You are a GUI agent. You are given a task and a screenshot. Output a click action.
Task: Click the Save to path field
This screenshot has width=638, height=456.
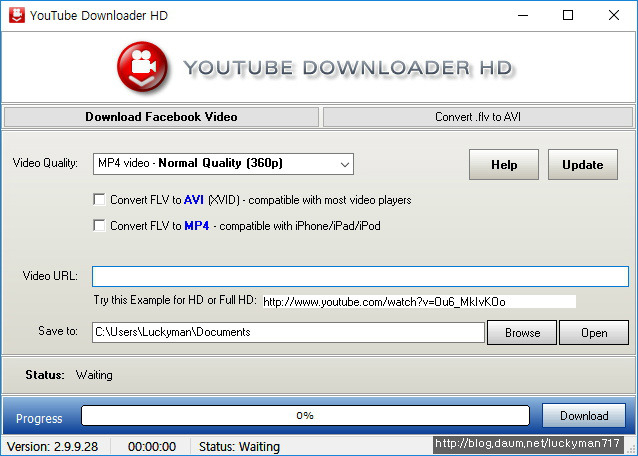288,332
